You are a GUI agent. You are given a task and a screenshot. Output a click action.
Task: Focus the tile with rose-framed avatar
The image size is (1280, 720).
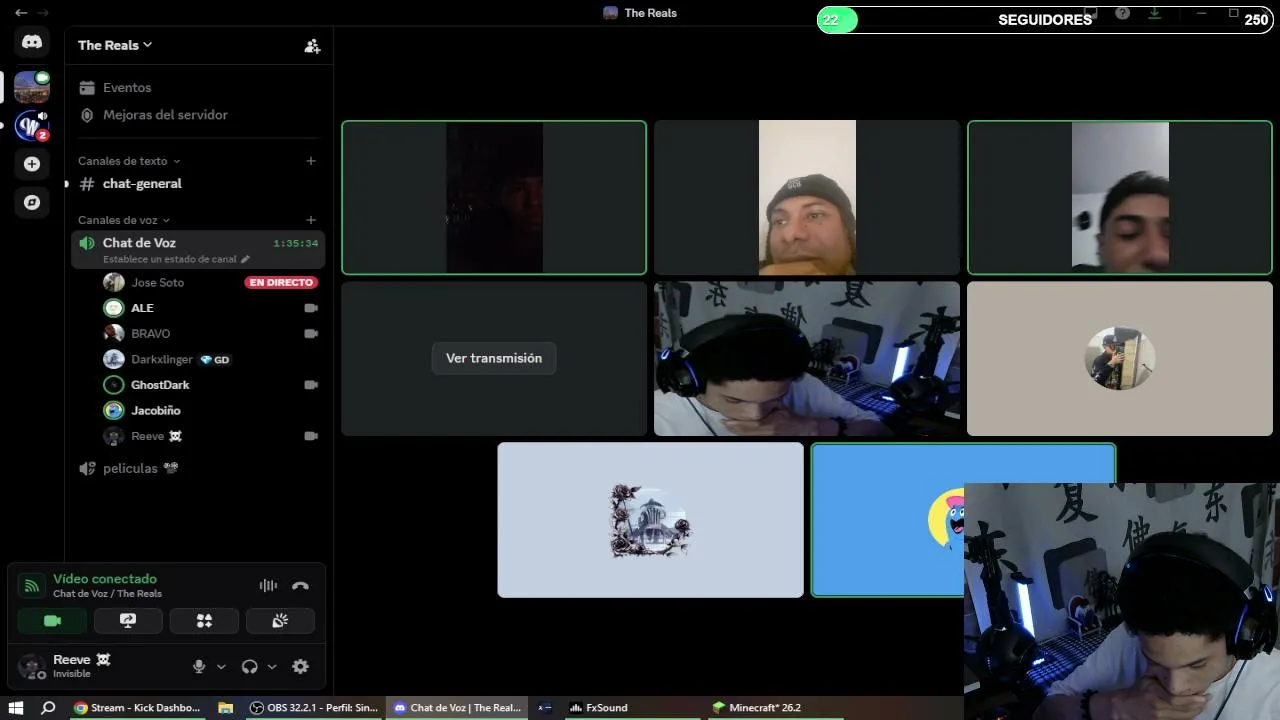[x=650, y=520]
